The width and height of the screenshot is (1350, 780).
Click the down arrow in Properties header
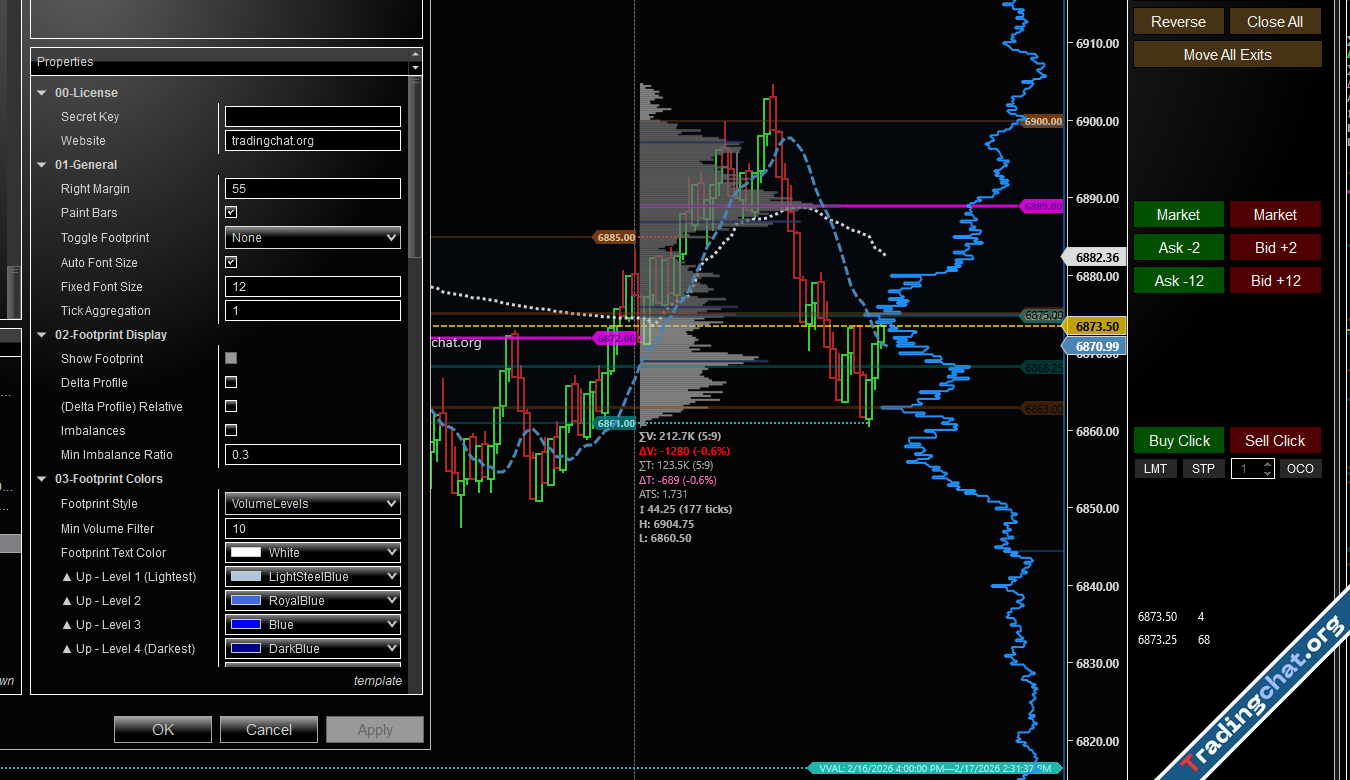point(416,68)
